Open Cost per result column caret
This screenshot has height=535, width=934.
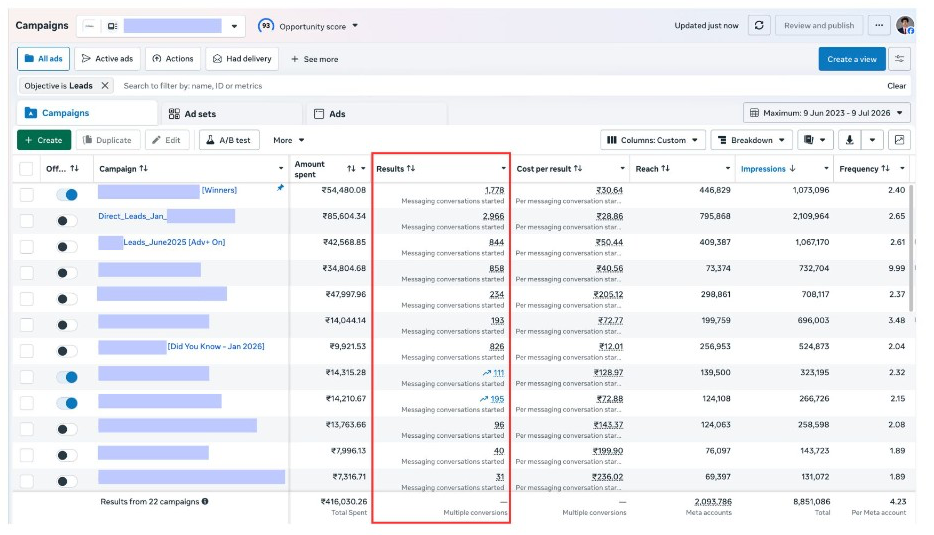(622, 169)
